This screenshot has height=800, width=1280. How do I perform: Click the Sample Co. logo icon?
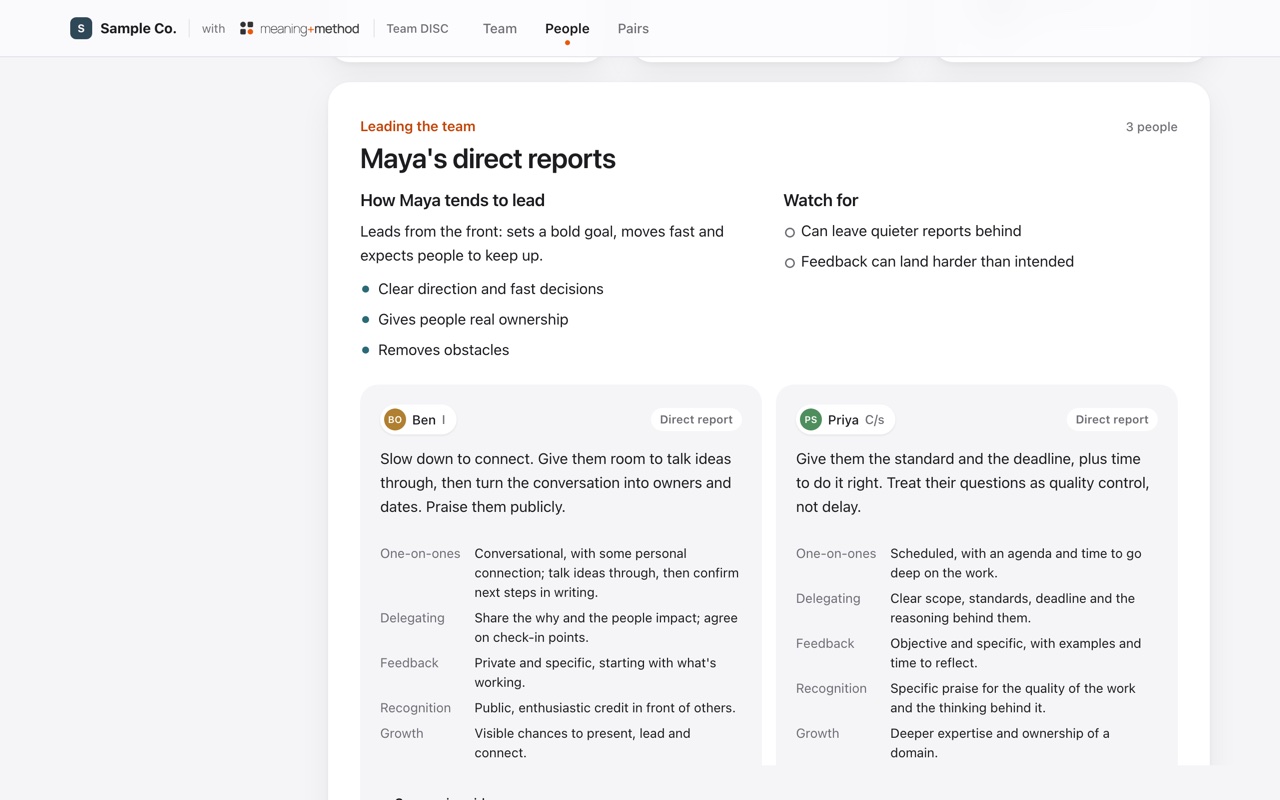(x=81, y=28)
